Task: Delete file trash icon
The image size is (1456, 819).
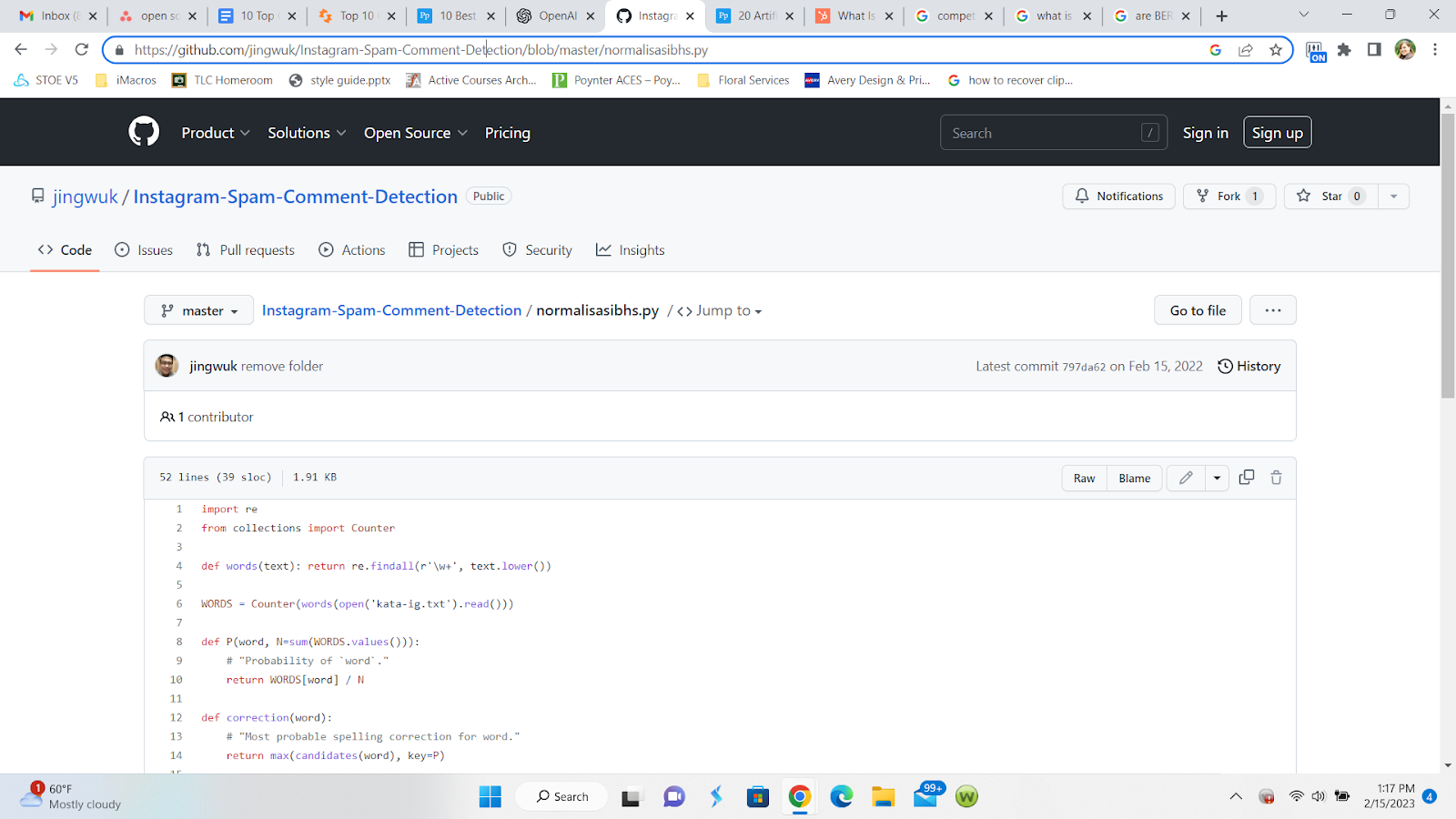Action: (1276, 477)
